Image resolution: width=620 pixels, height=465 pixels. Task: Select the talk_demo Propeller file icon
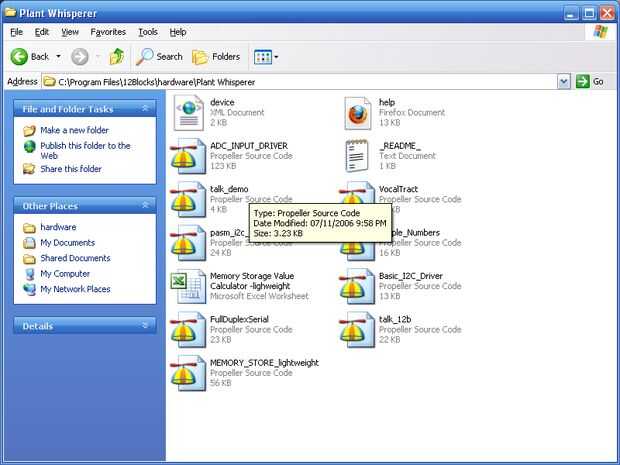click(x=188, y=200)
